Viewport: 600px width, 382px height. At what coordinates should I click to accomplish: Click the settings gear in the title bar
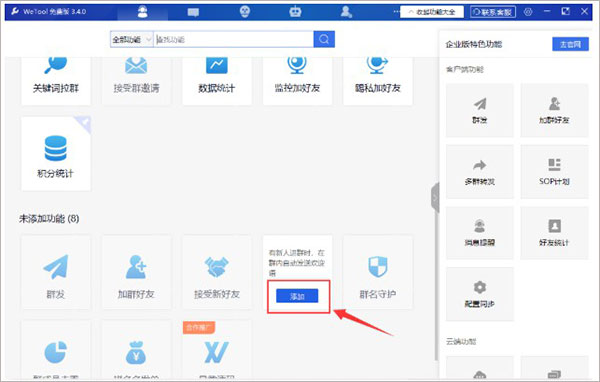click(528, 12)
